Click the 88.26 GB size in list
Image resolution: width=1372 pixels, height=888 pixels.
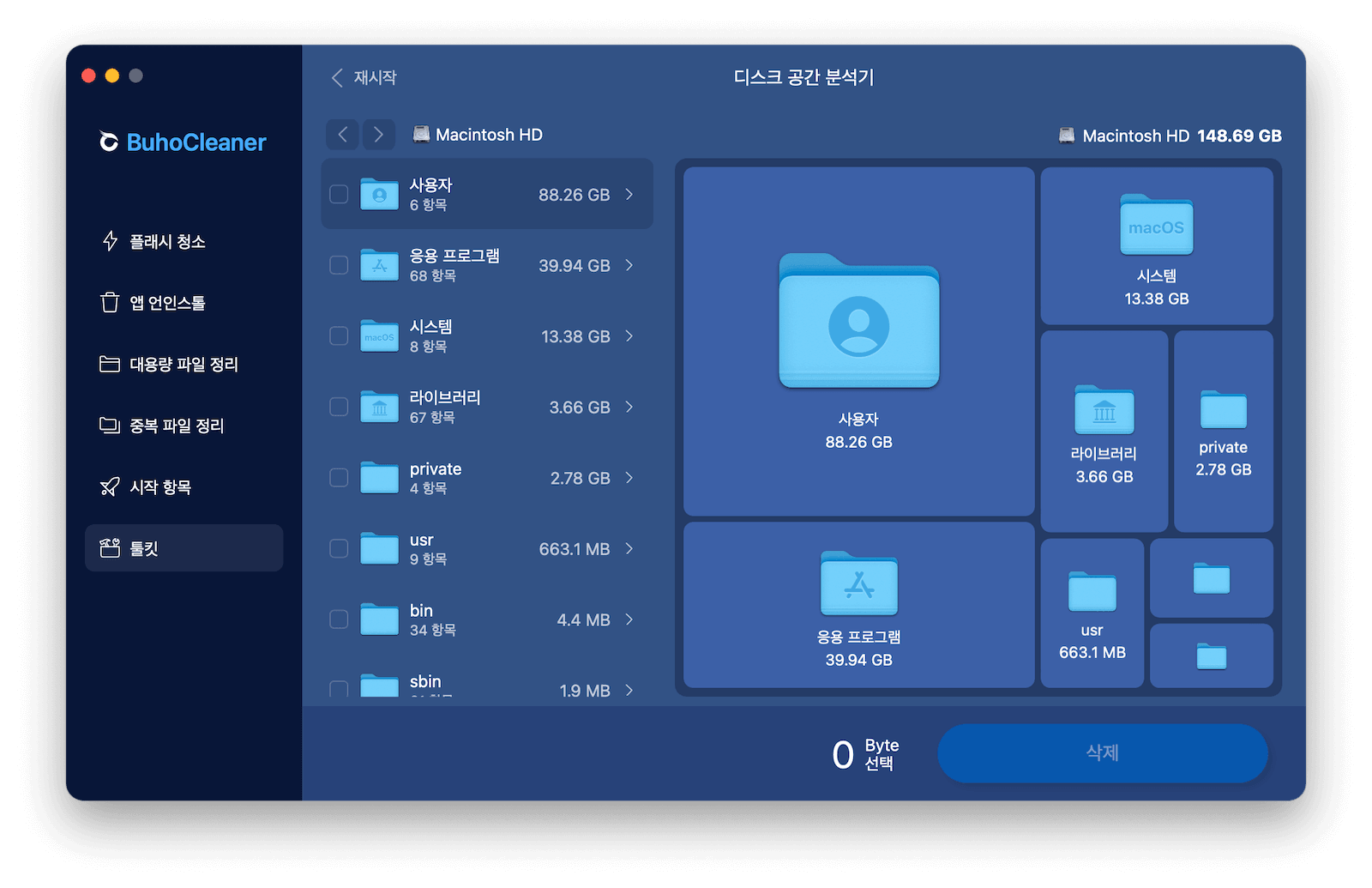click(574, 195)
